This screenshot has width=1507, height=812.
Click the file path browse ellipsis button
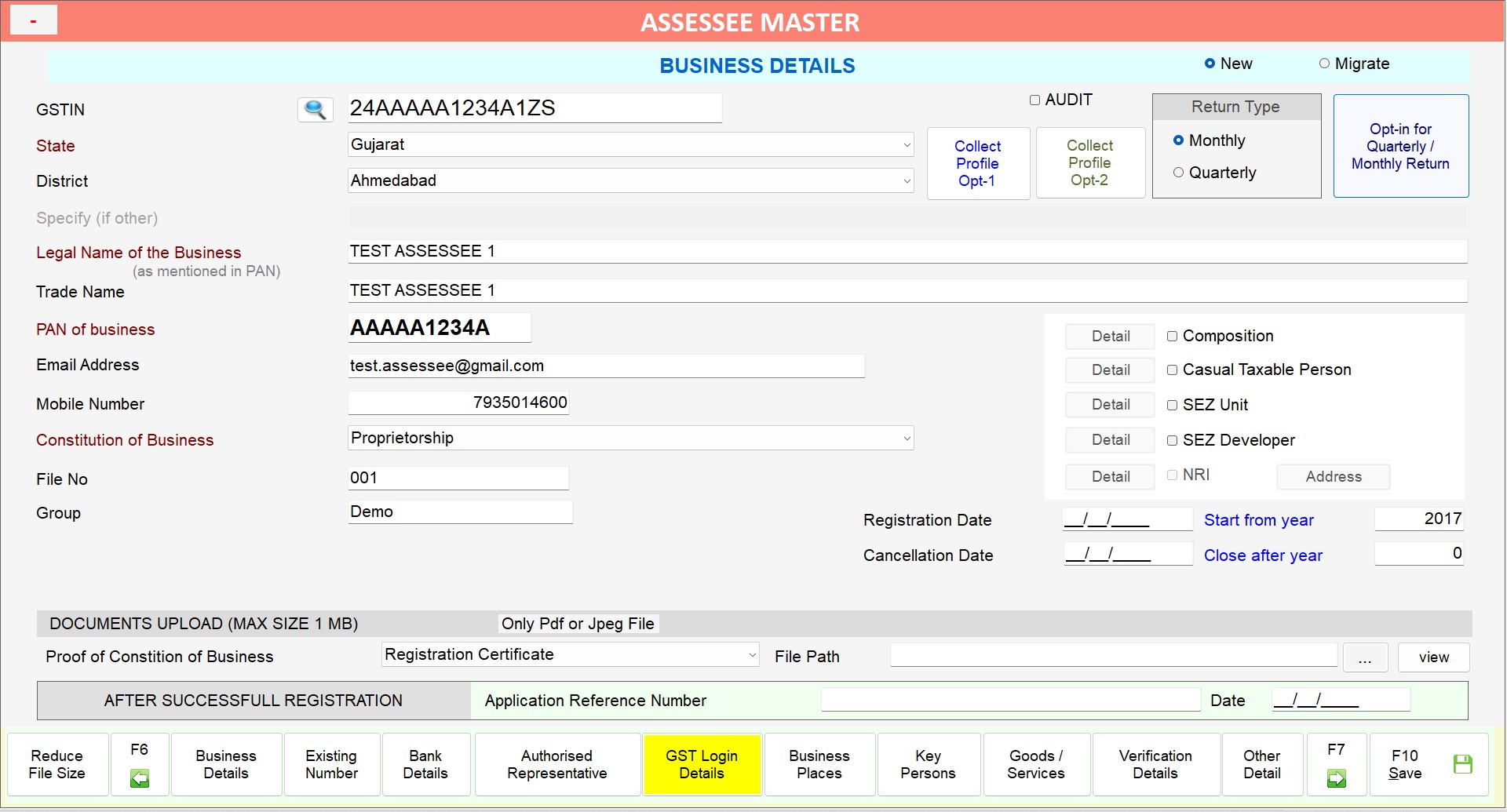[1365, 657]
